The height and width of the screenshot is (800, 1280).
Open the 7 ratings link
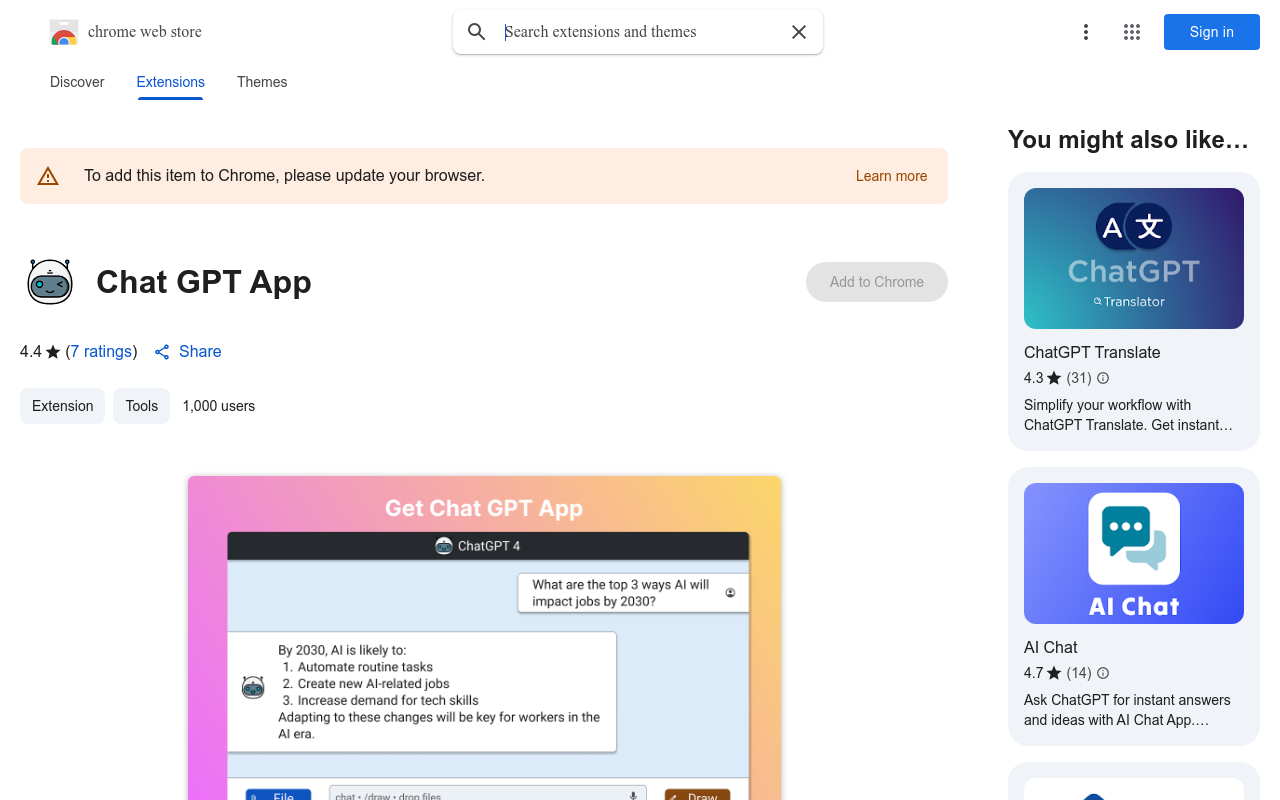point(102,352)
